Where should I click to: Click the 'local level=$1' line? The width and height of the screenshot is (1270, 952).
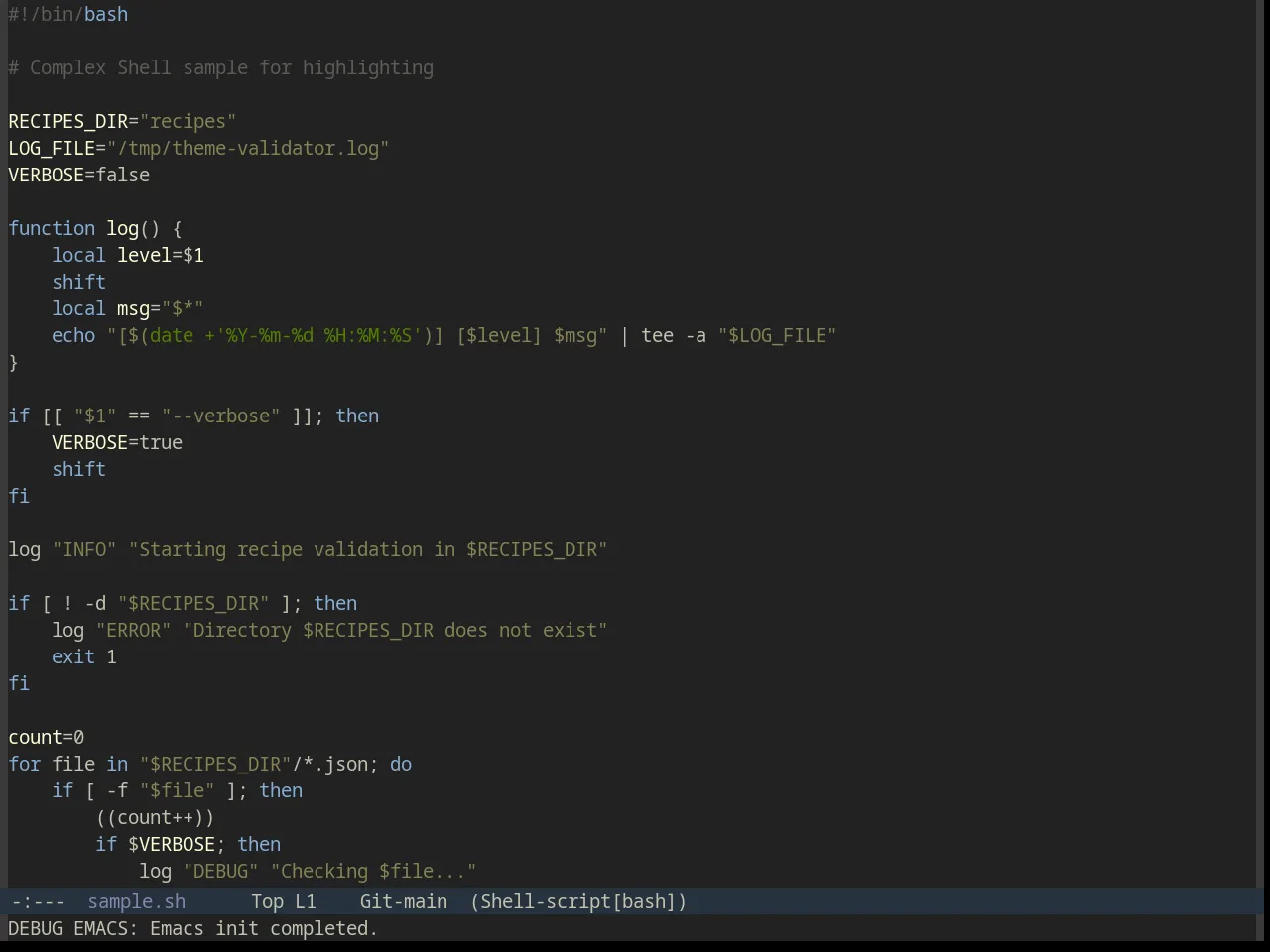click(x=128, y=255)
